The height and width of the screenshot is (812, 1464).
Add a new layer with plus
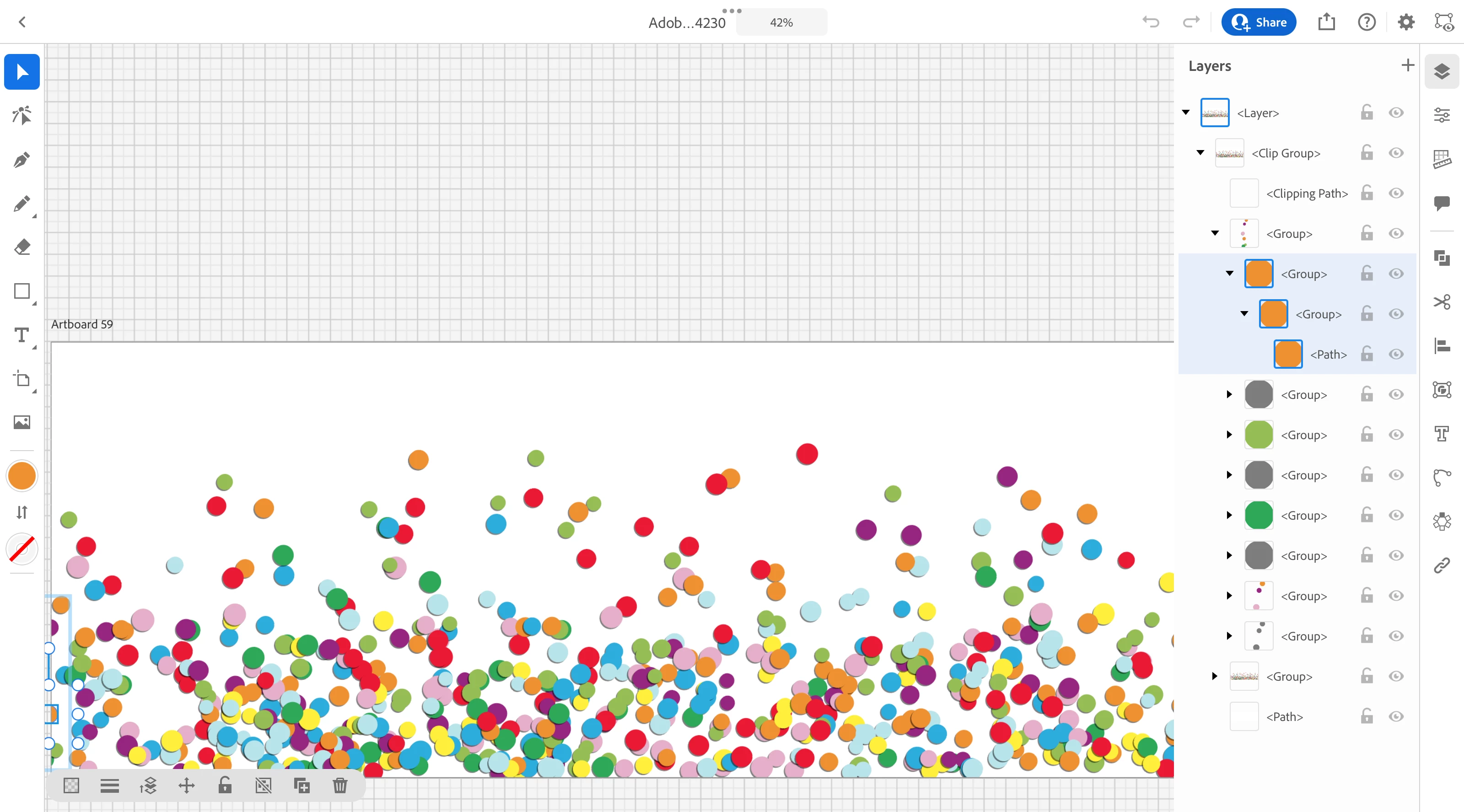coord(1407,65)
